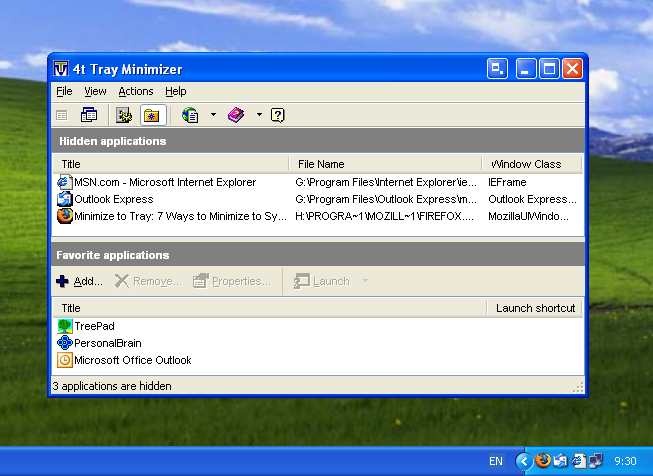Toggle the favorite applications panel toolbar button

[153, 115]
